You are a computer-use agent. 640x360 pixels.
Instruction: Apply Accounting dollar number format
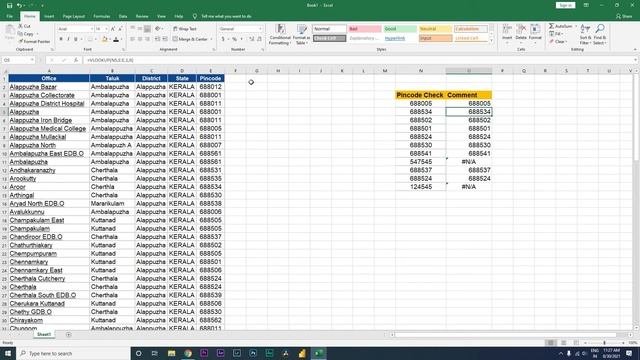(223, 39)
